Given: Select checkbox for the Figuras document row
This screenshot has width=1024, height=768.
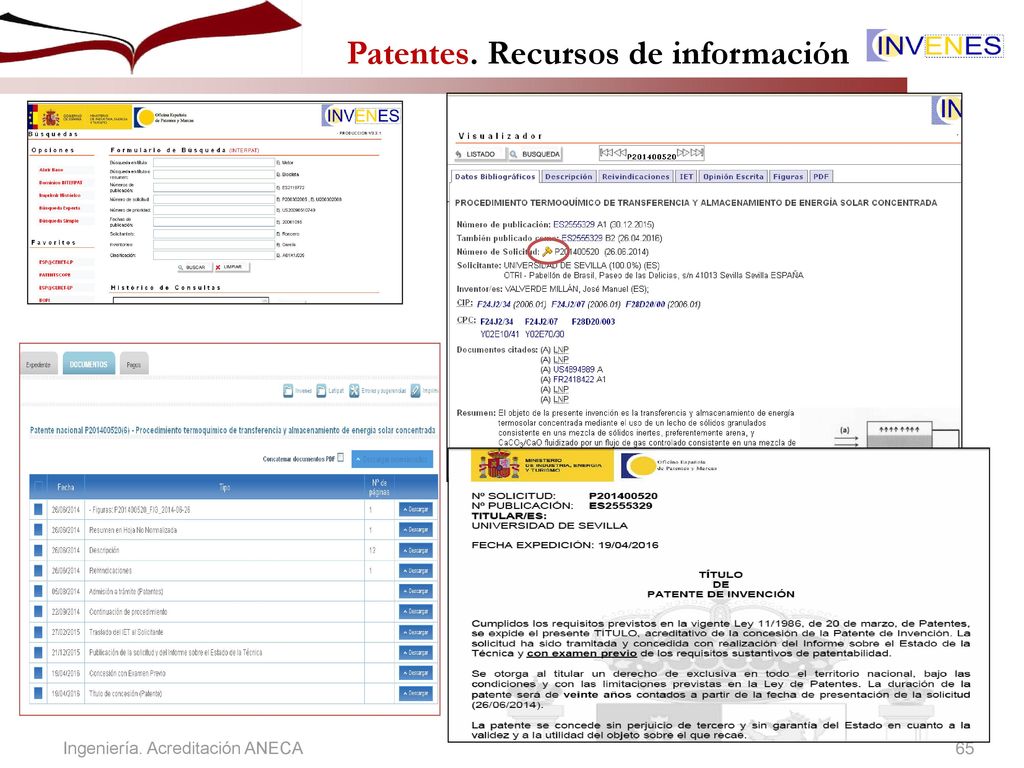Looking at the screenshot, I should (38, 509).
